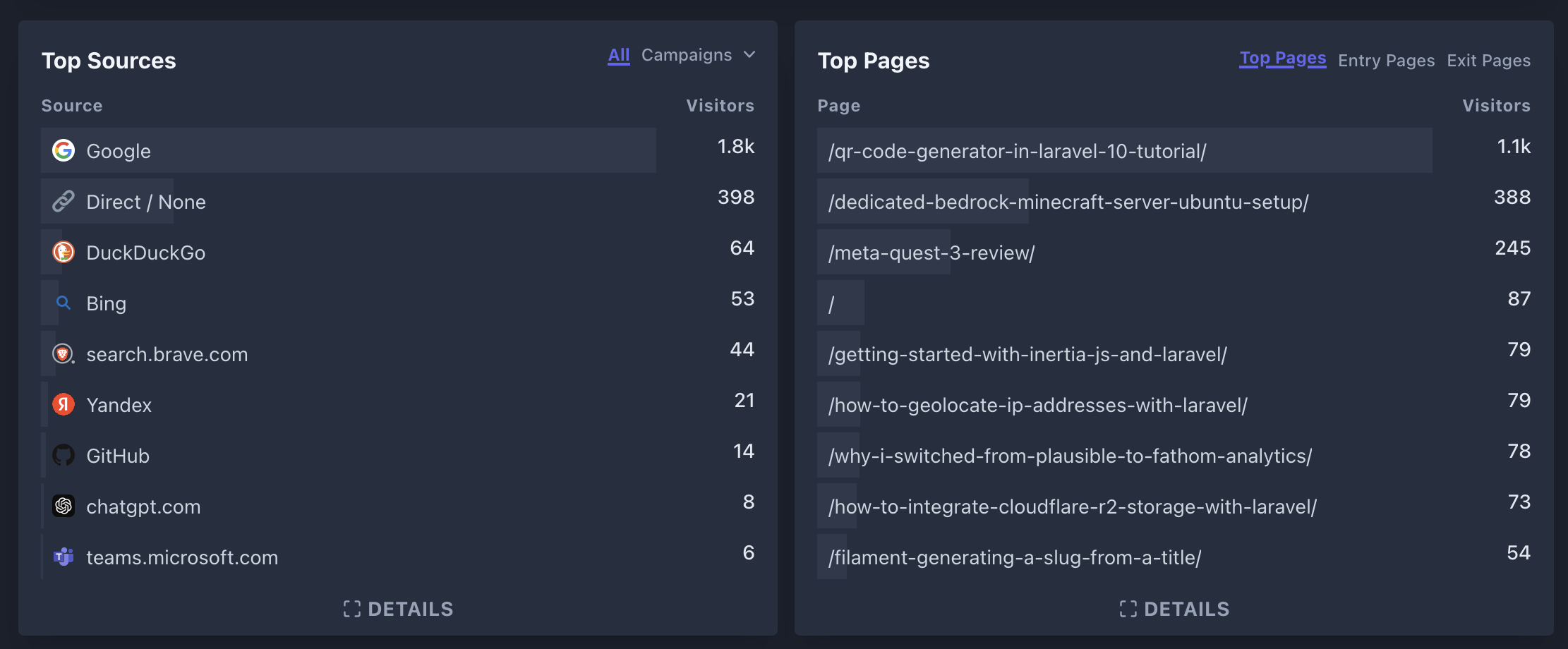The image size is (1568, 649).
Task: Click the Bing visitor count 53
Action: pos(743,298)
